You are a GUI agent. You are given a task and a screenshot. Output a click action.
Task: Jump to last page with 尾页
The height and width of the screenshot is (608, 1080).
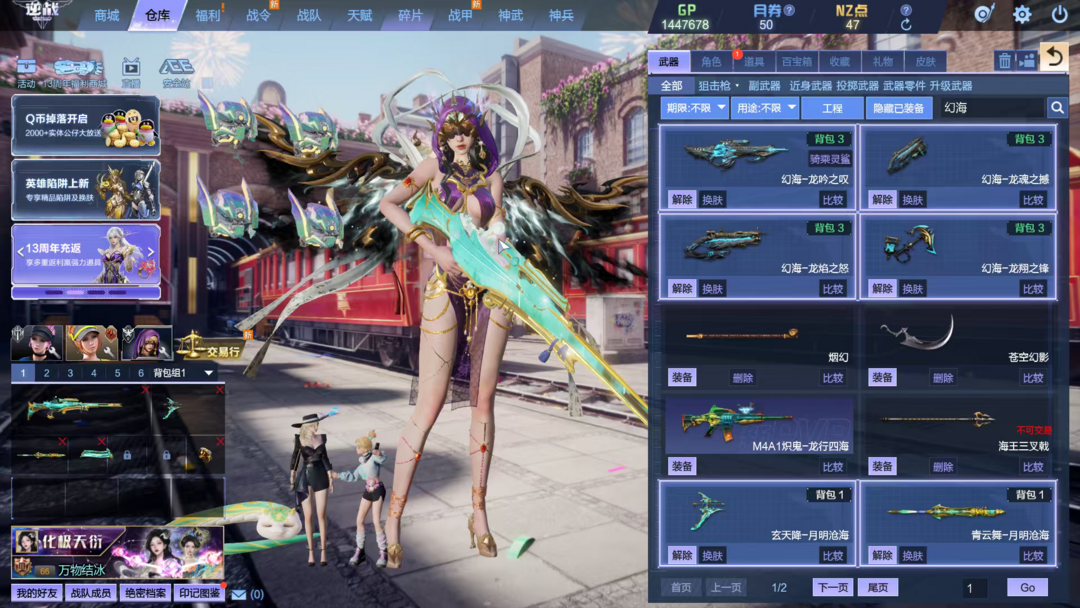[878, 587]
